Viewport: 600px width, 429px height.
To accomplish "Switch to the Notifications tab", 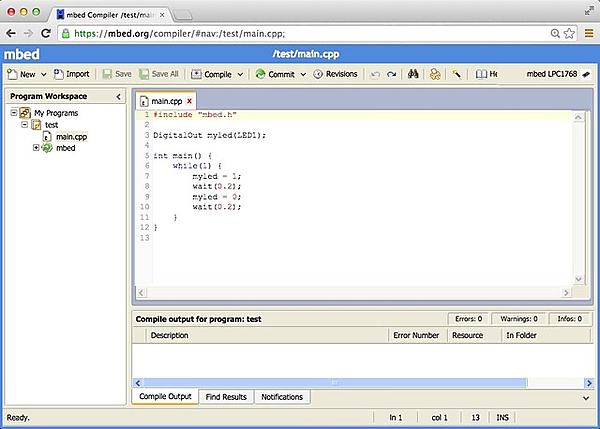I will [x=282, y=397].
